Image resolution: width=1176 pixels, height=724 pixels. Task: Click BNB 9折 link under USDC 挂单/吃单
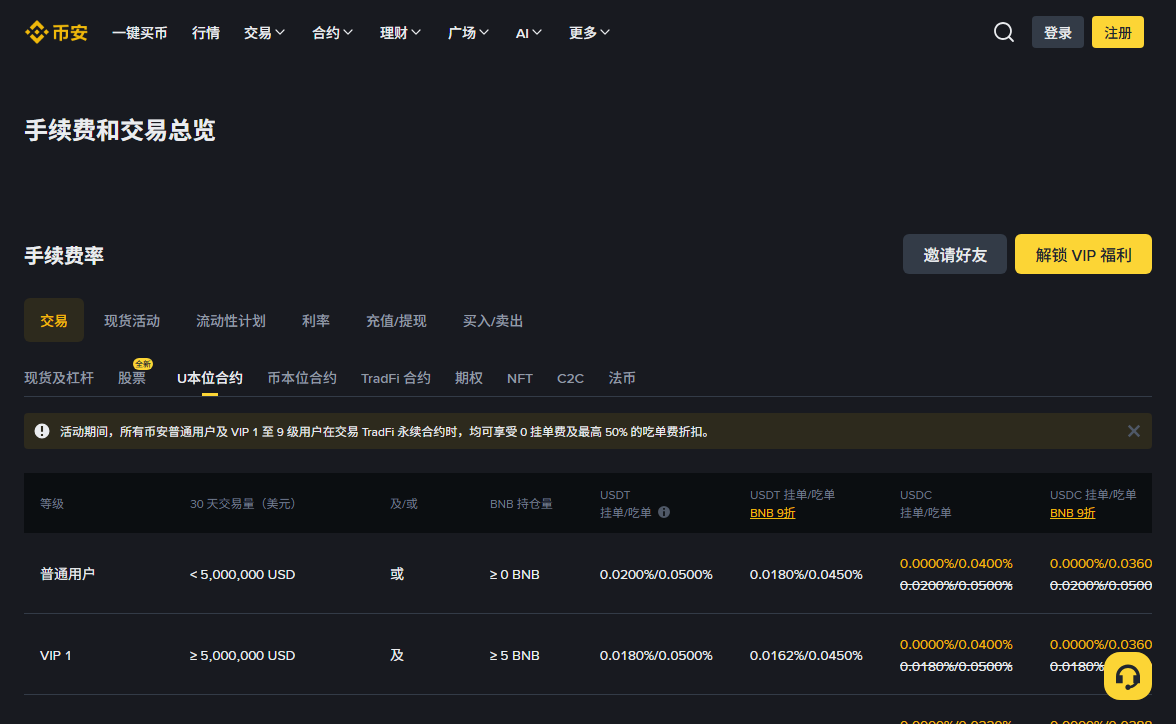[1072, 513]
